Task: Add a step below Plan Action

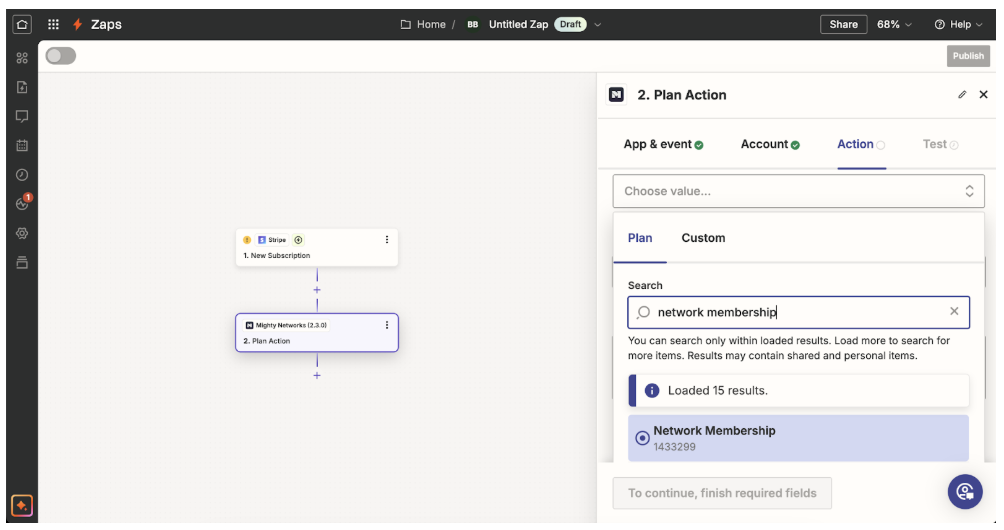Action: tap(317, 376)
